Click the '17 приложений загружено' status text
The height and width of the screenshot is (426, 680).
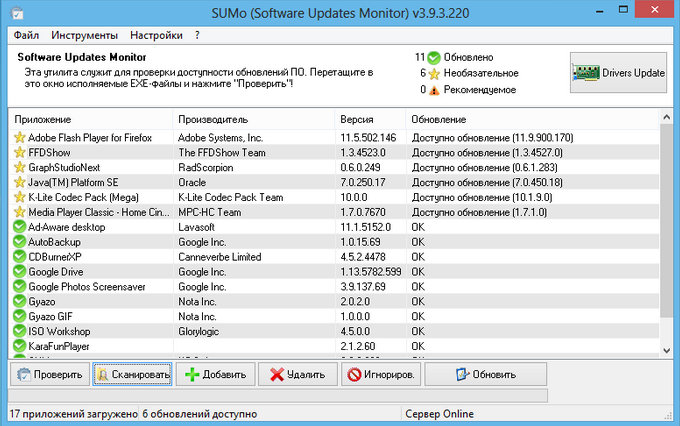click(73, 414)
